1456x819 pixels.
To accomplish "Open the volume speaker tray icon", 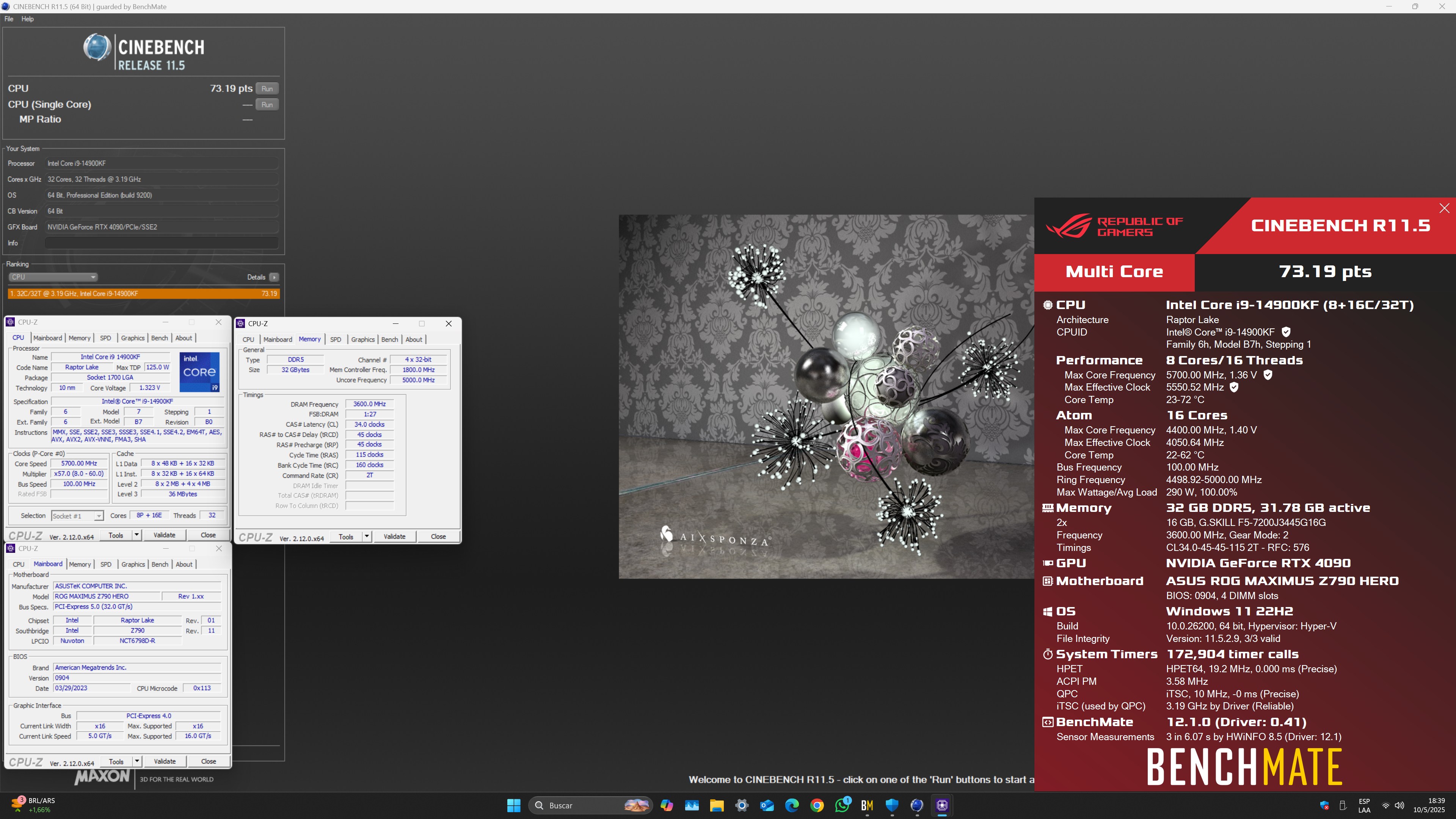I will [x=1400, y=805].
